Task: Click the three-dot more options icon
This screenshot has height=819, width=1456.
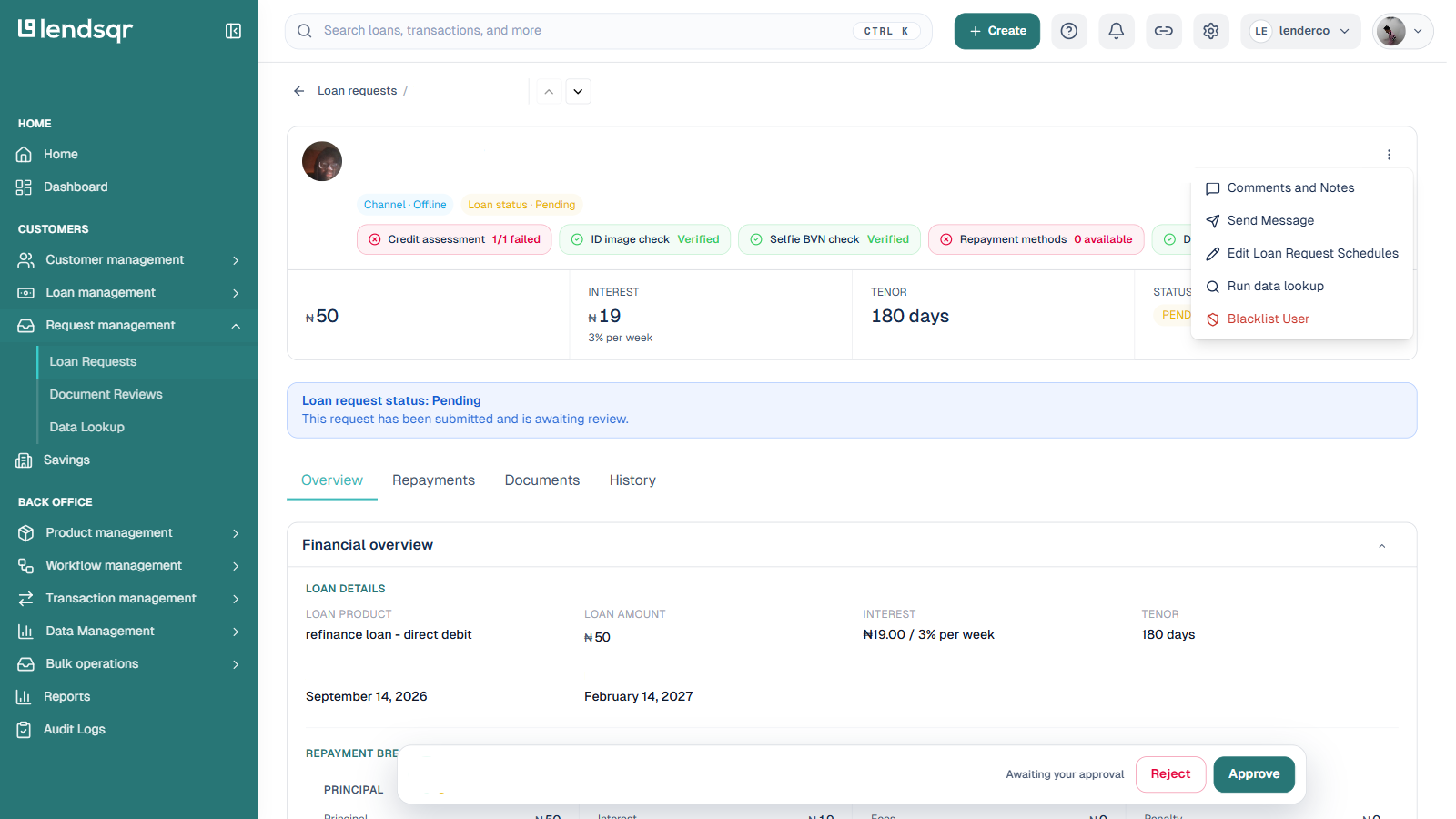Action: [1389, 155]
